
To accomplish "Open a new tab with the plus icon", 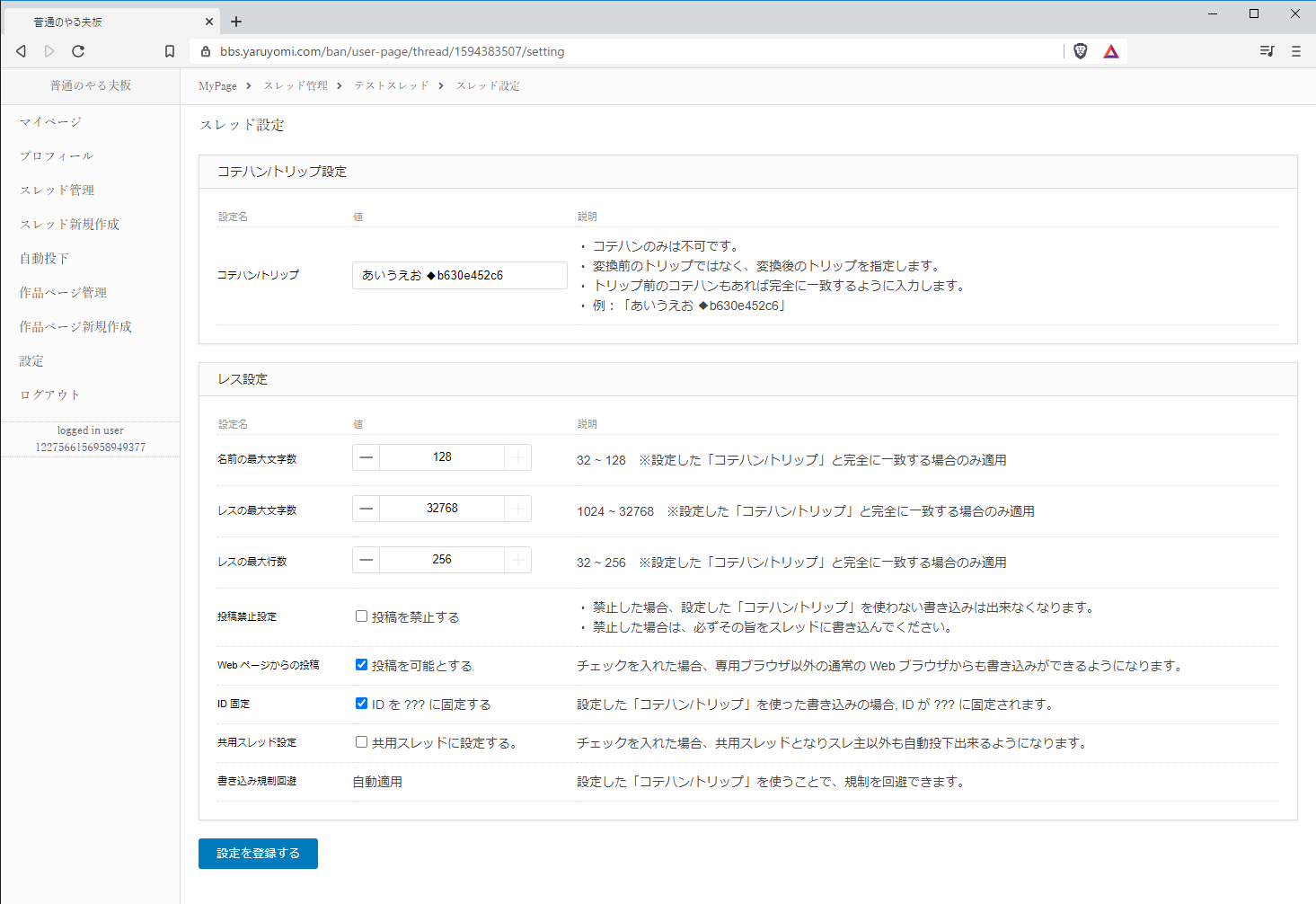I will 236,21.
